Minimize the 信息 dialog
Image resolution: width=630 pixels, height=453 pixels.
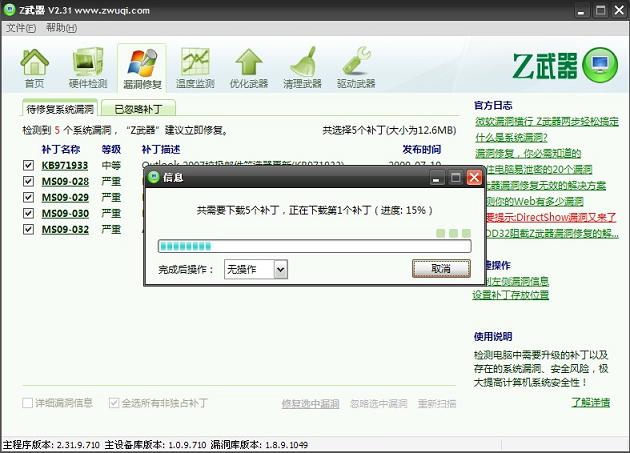pyautogui.click(x=436, y=177)
